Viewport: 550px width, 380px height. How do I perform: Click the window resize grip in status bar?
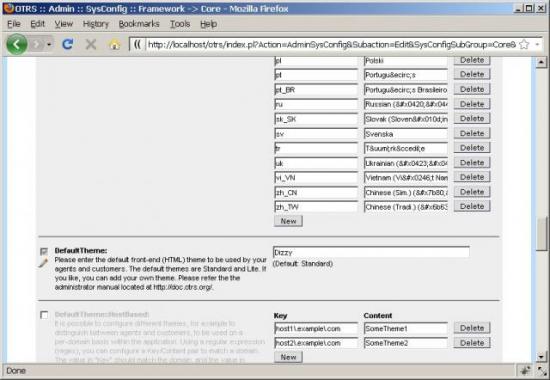click(x=542, y=371)
